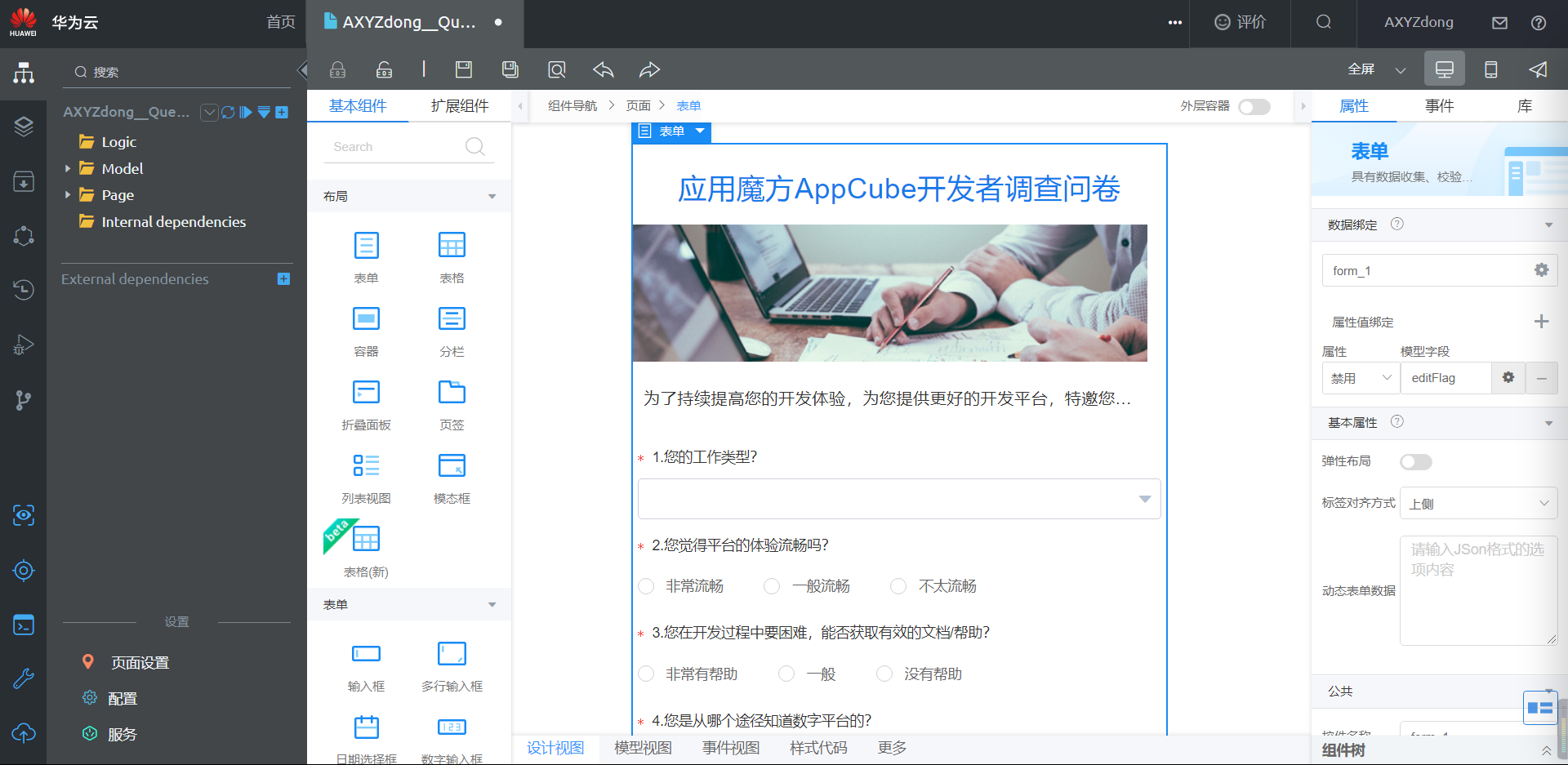Open 页面设置 in the settings list
1568x765 pixels.
point(140,663)
